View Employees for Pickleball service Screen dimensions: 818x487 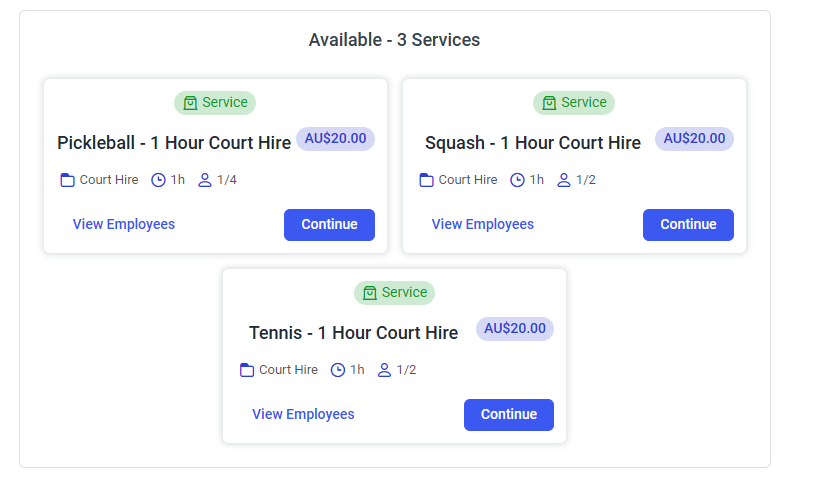124,224
